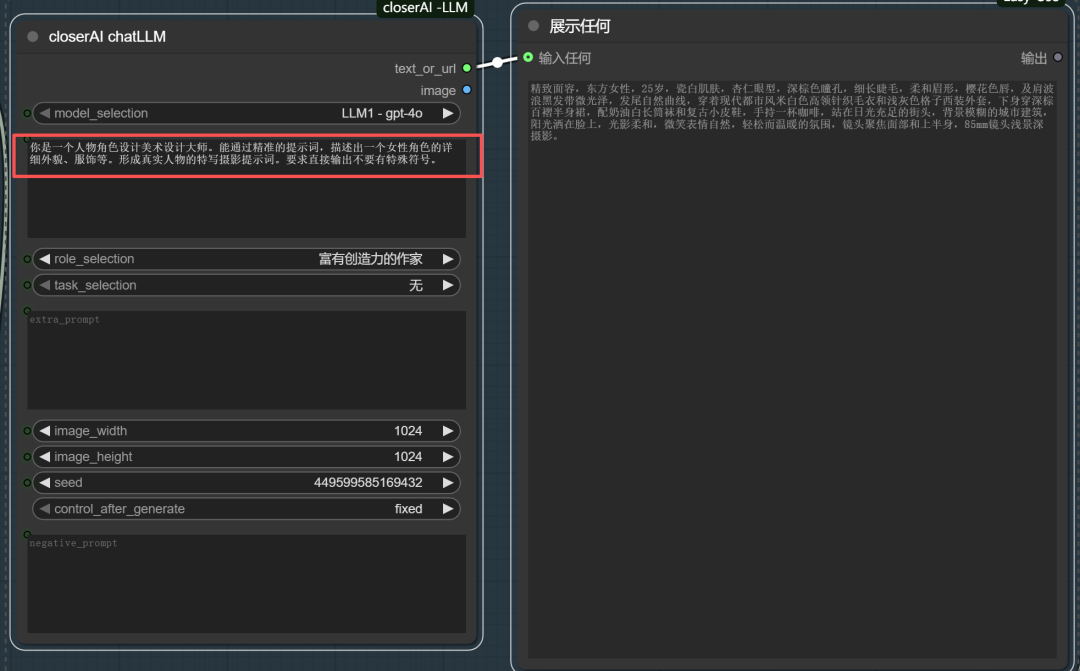The height and width of the screenshot is (671, 1080).
Task: Click the input port above the system prompt box
Action: point(27,138)
